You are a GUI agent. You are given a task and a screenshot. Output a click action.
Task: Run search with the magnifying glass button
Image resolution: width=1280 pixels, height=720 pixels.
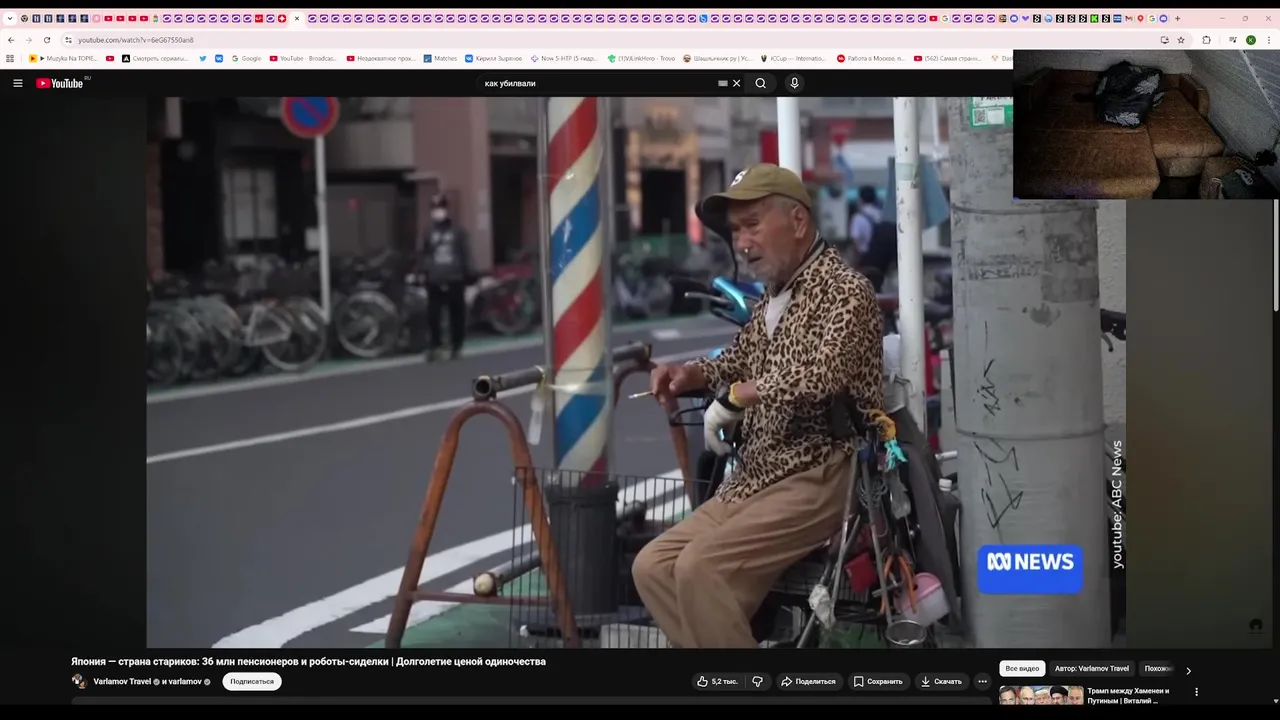click(x=761, y=83)
